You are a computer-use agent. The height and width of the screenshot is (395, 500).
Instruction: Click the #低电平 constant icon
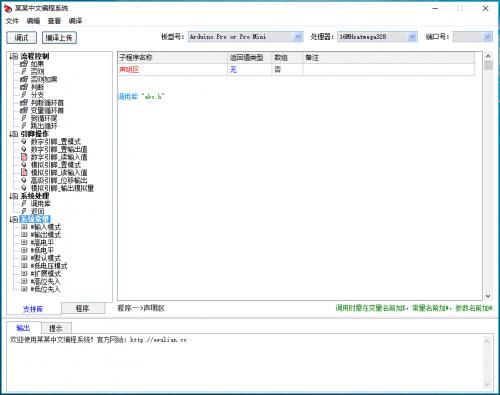(x=24, y=250)
